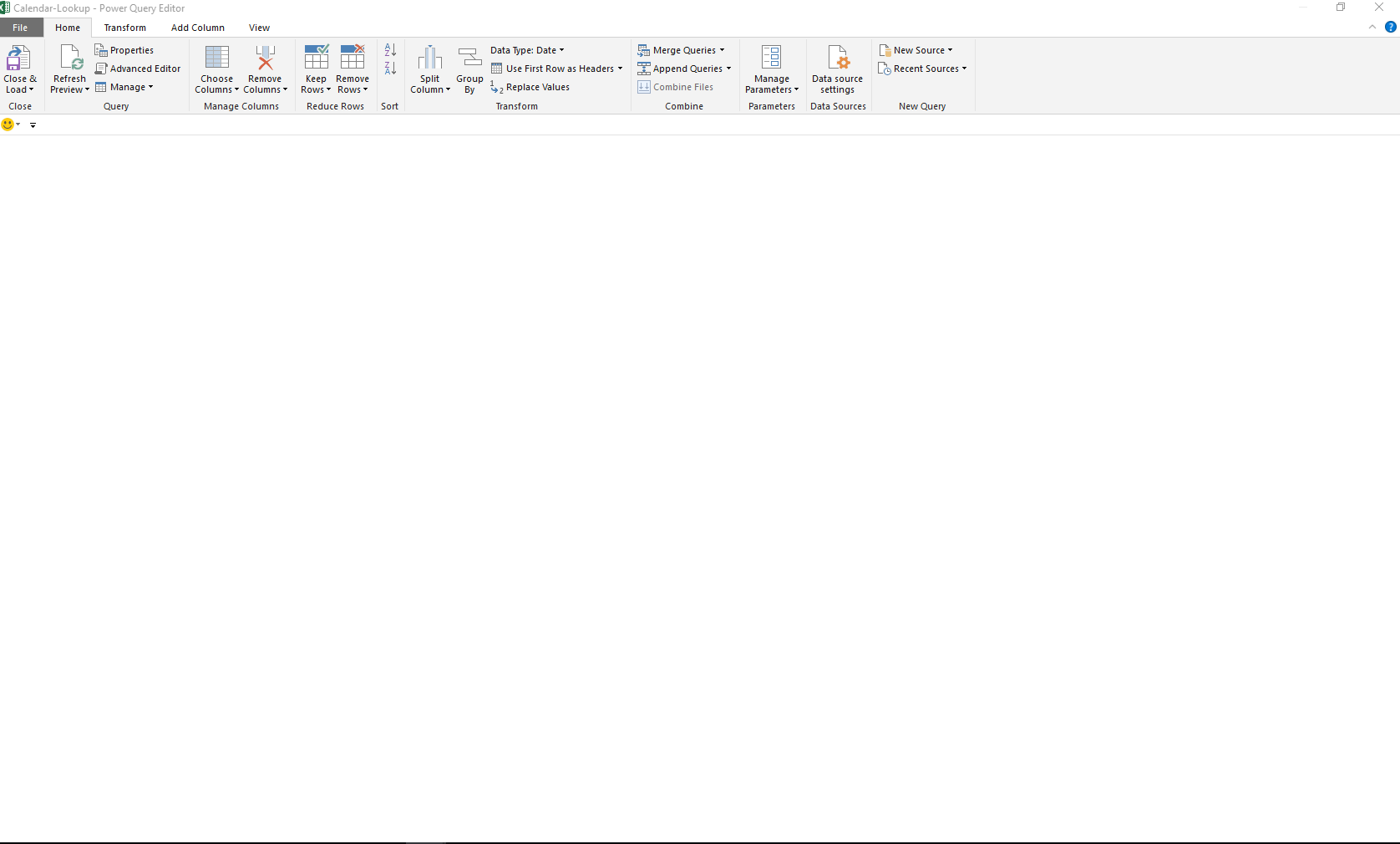Open the Remove Rows dropdown label

click(x=353, y=84)
